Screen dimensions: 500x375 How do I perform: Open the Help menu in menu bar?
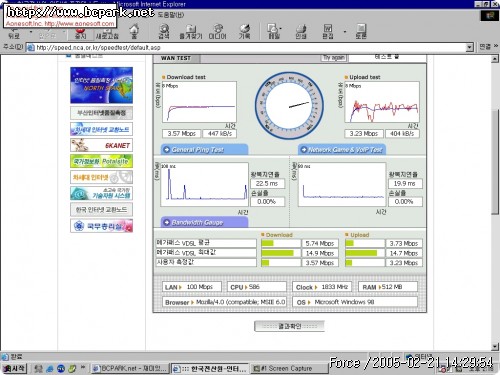point(171,15)
